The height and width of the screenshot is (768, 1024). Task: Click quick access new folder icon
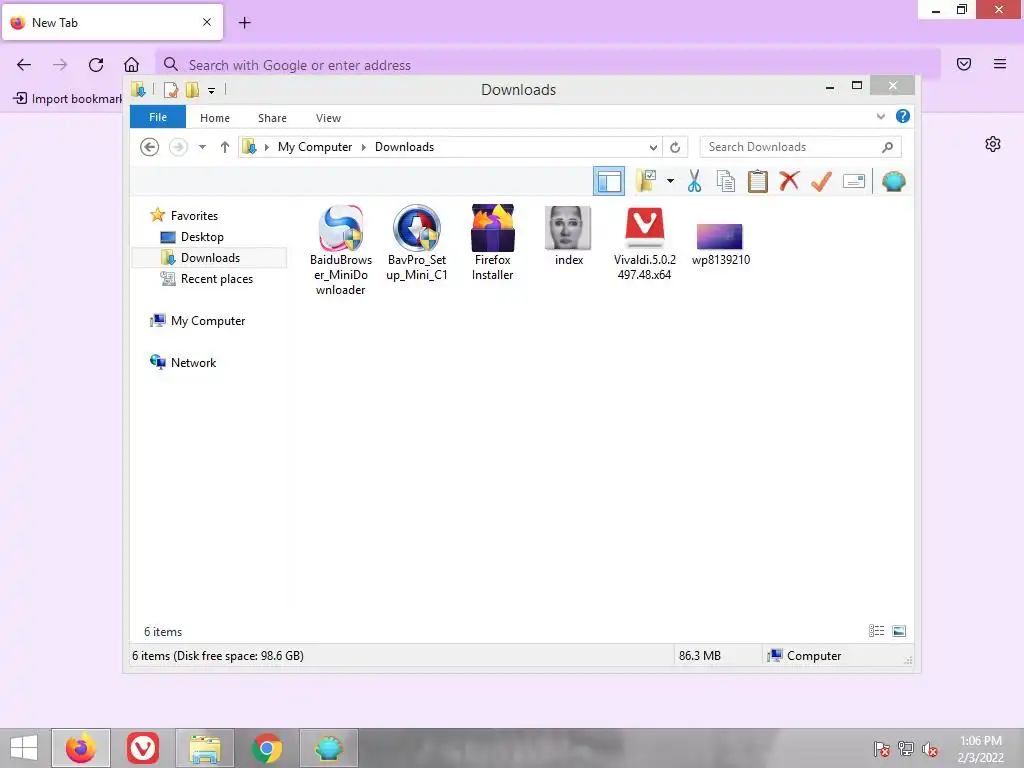[192, 89]
